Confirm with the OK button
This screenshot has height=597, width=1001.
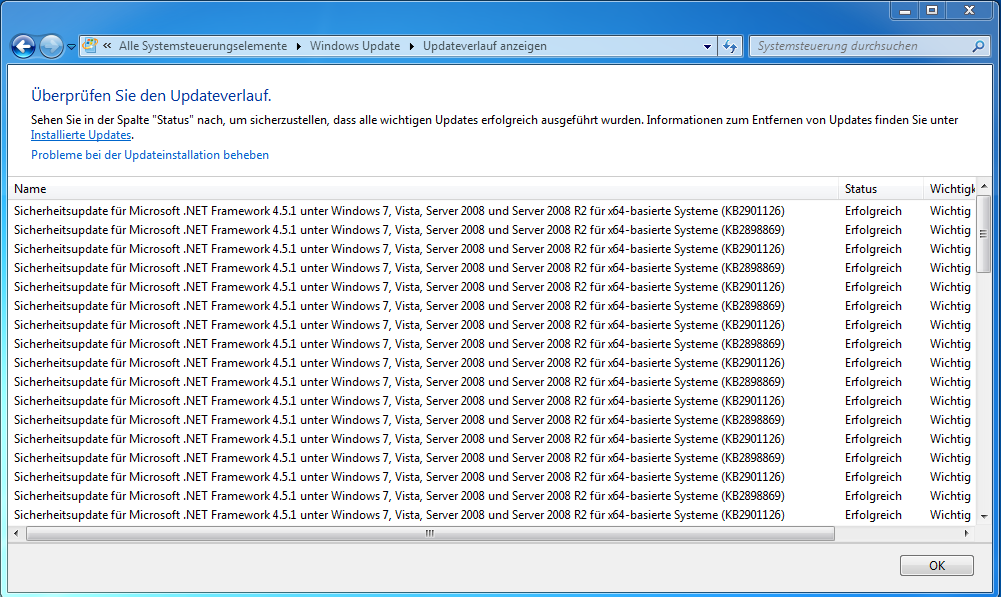pyautogui.click(x=937, y=566)
